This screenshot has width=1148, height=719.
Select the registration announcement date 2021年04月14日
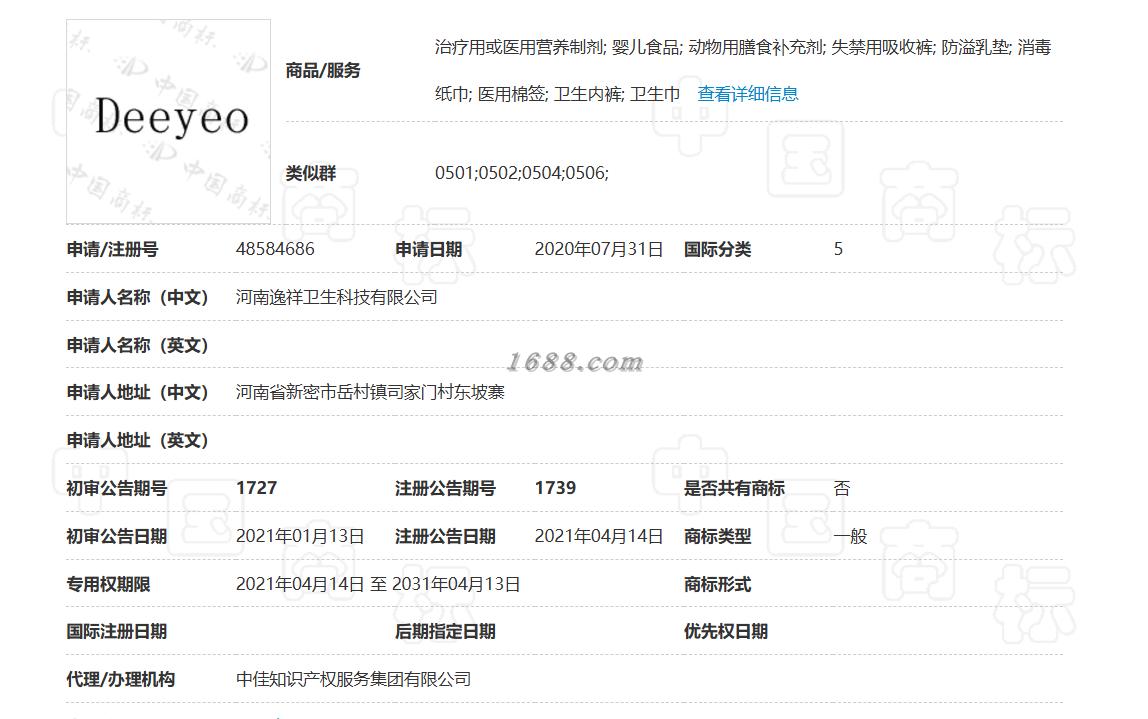point(599,536)
